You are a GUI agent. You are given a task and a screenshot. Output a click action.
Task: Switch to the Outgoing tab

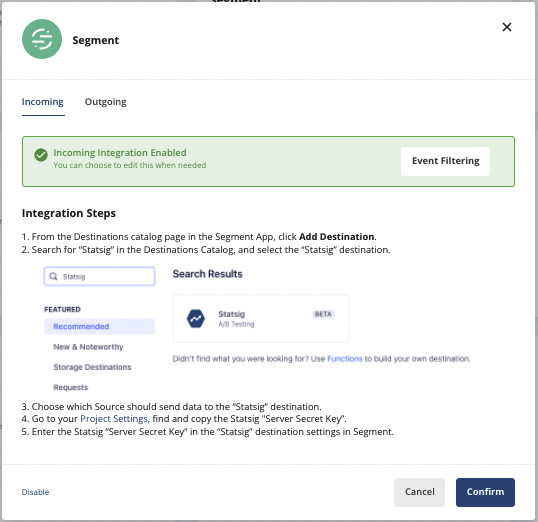click(x=105, y=102)
